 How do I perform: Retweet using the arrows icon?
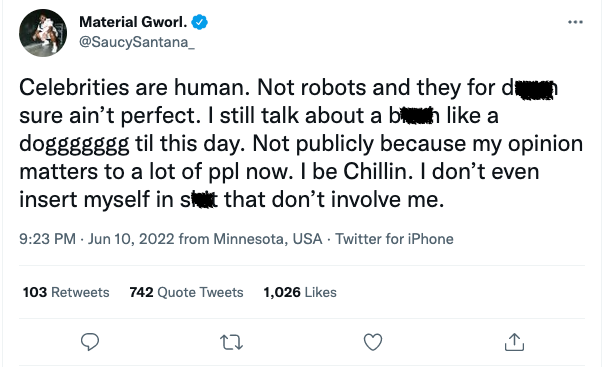231,342
